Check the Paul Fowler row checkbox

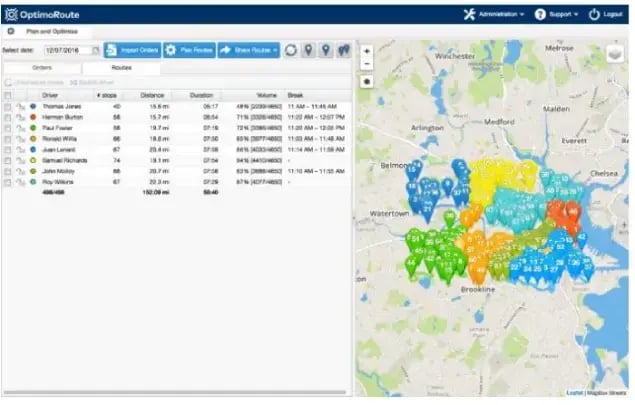[8, 128]
